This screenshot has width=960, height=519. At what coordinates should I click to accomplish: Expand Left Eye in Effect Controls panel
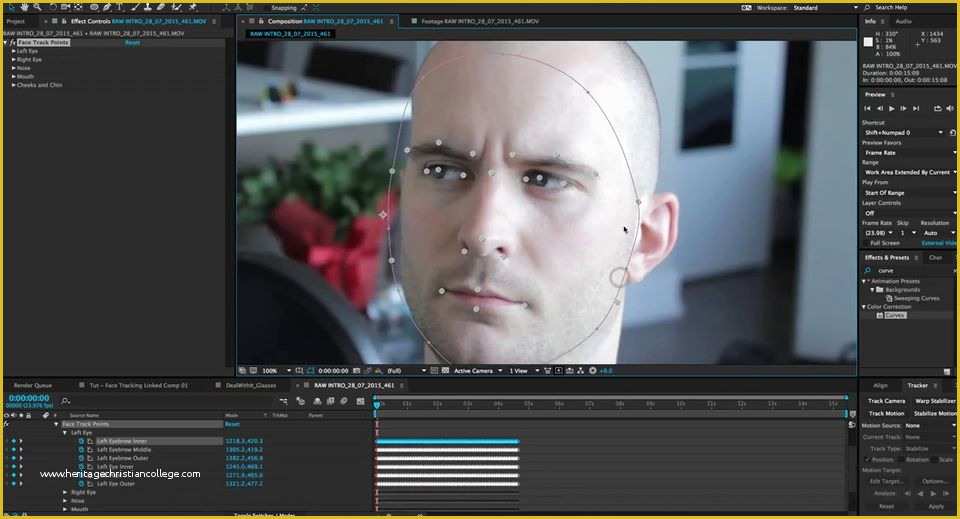13,51
